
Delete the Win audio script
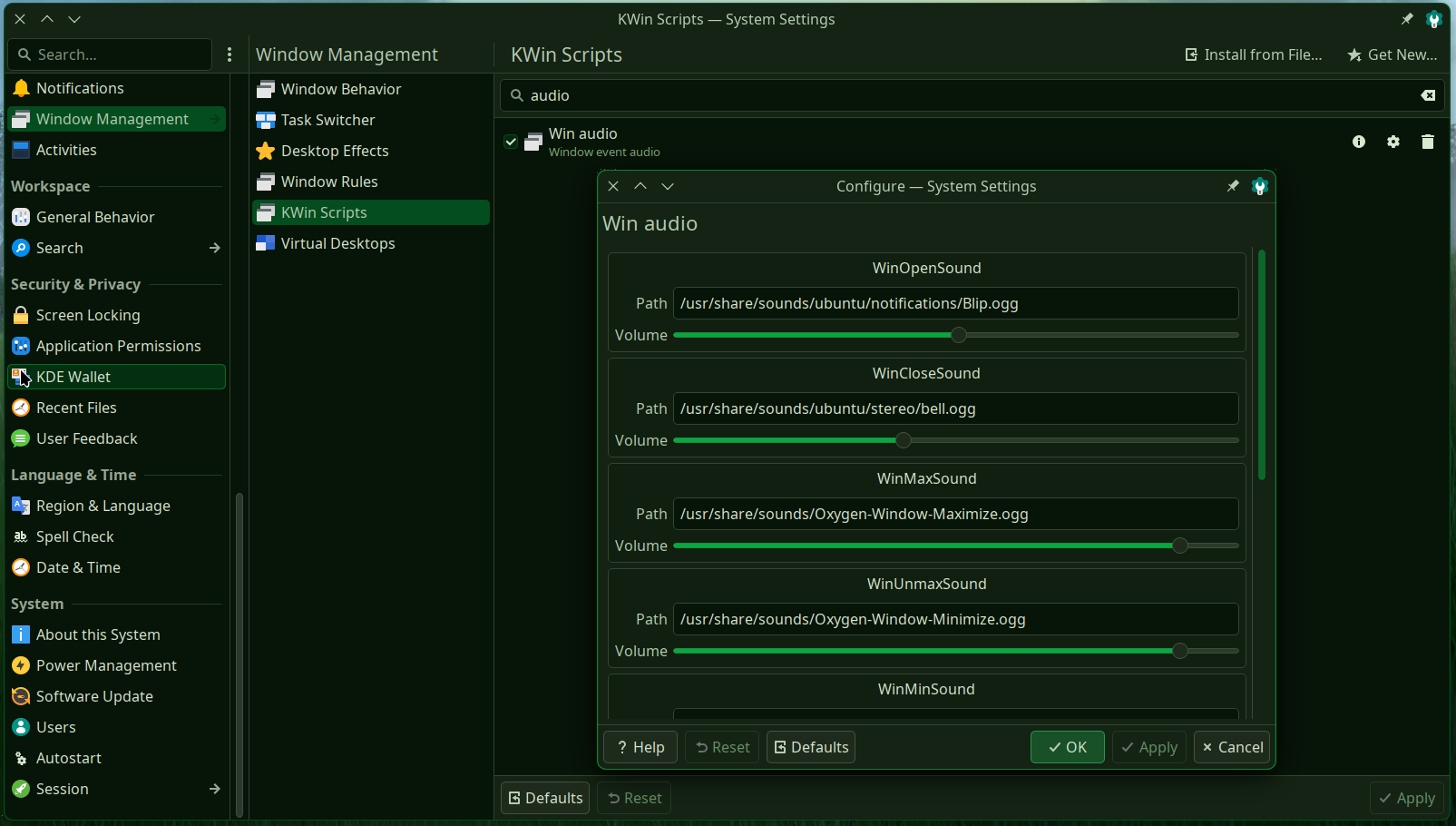click(x=1428, y=142)
